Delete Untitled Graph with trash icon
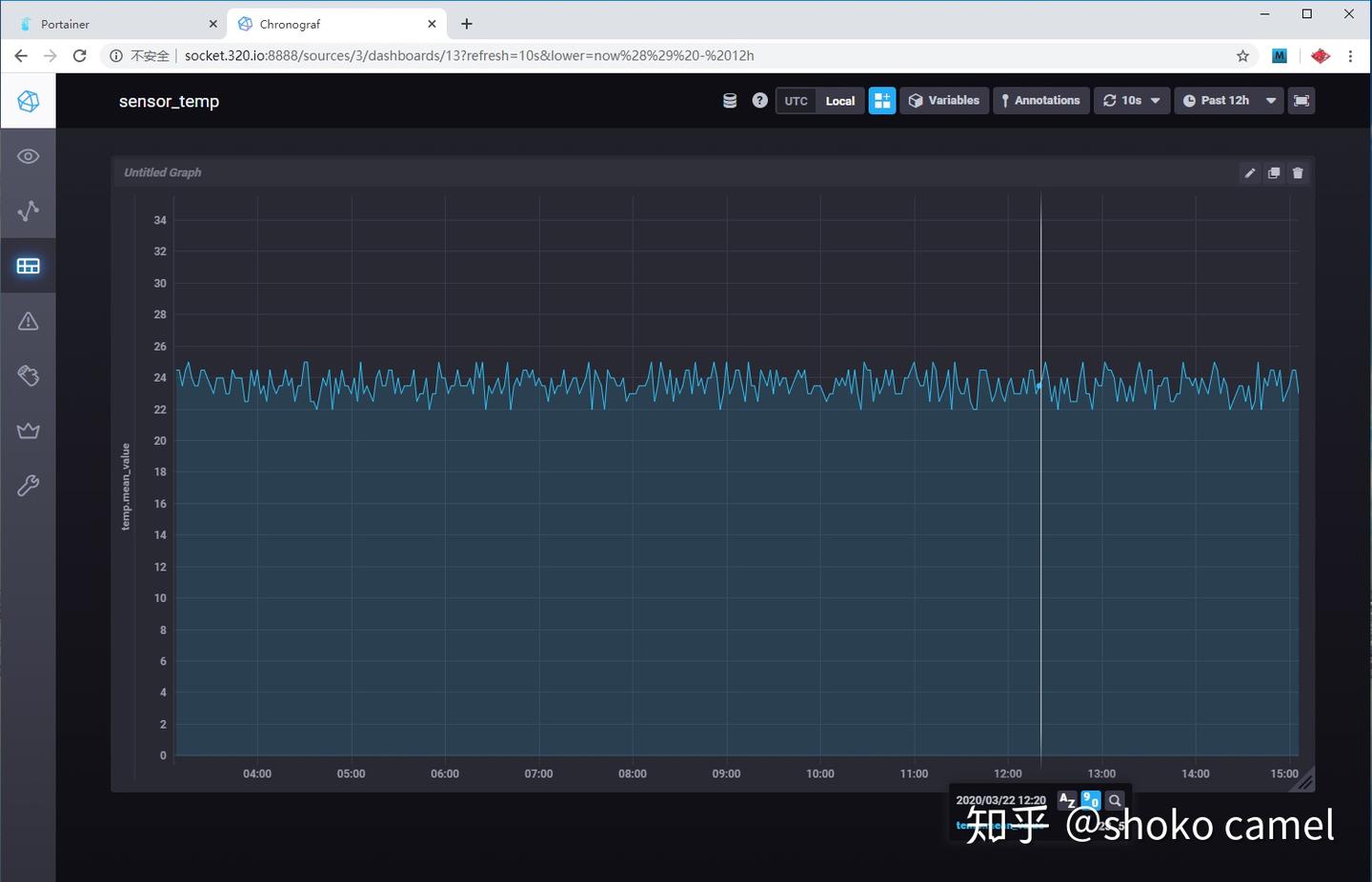Screen dimensions: 1372x882 1298,172
